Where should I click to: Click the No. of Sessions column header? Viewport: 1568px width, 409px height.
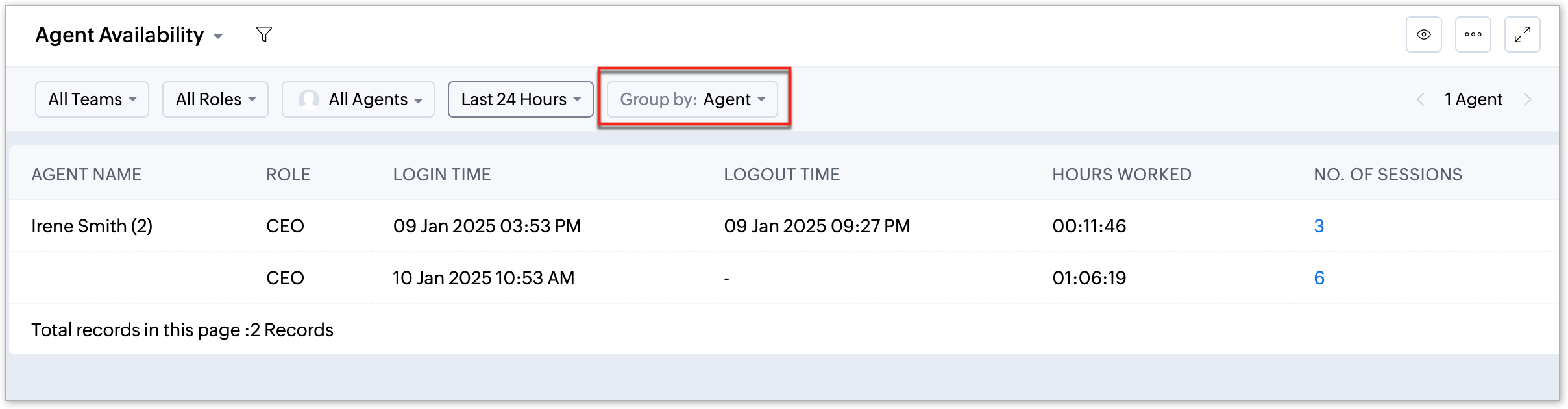1388,175
